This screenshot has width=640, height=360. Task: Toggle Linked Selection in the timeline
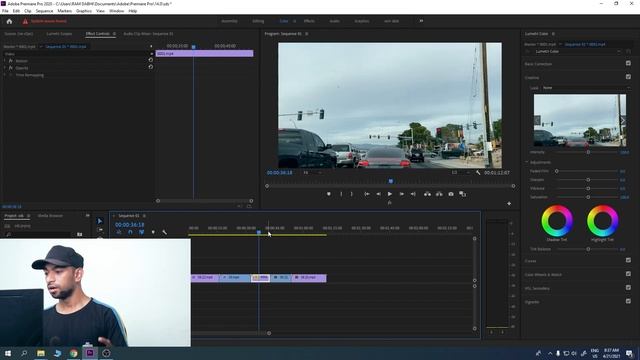click(x=141, y=232)
